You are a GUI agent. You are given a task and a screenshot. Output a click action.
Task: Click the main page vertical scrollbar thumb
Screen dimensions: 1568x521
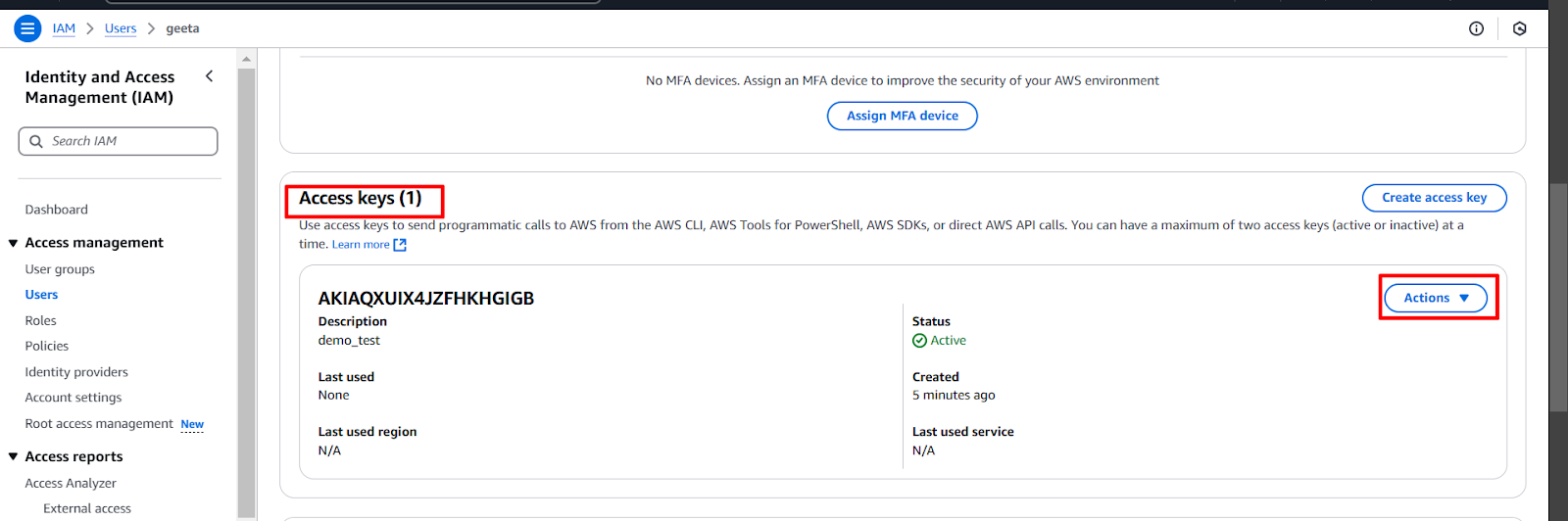coord(1558,297)
